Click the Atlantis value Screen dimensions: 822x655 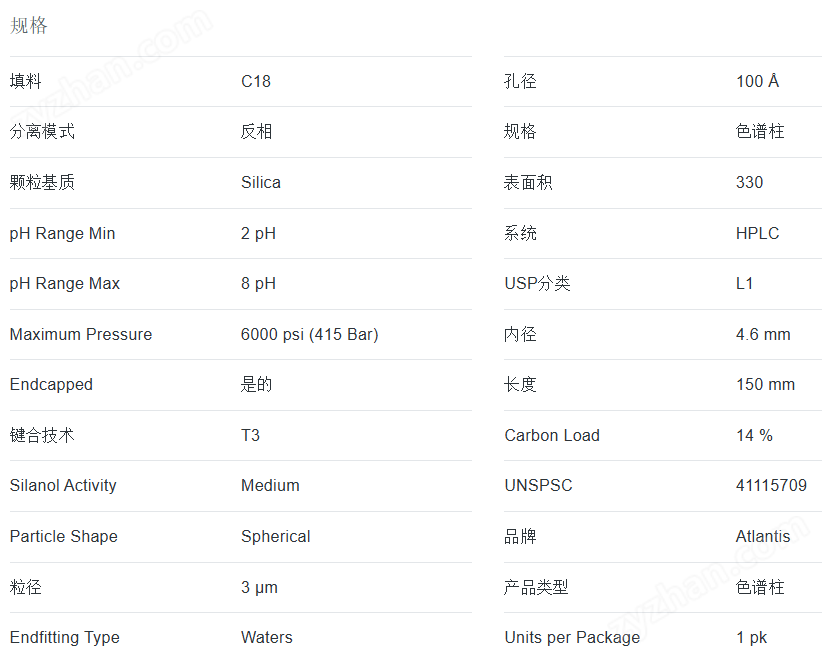(763, 536)
